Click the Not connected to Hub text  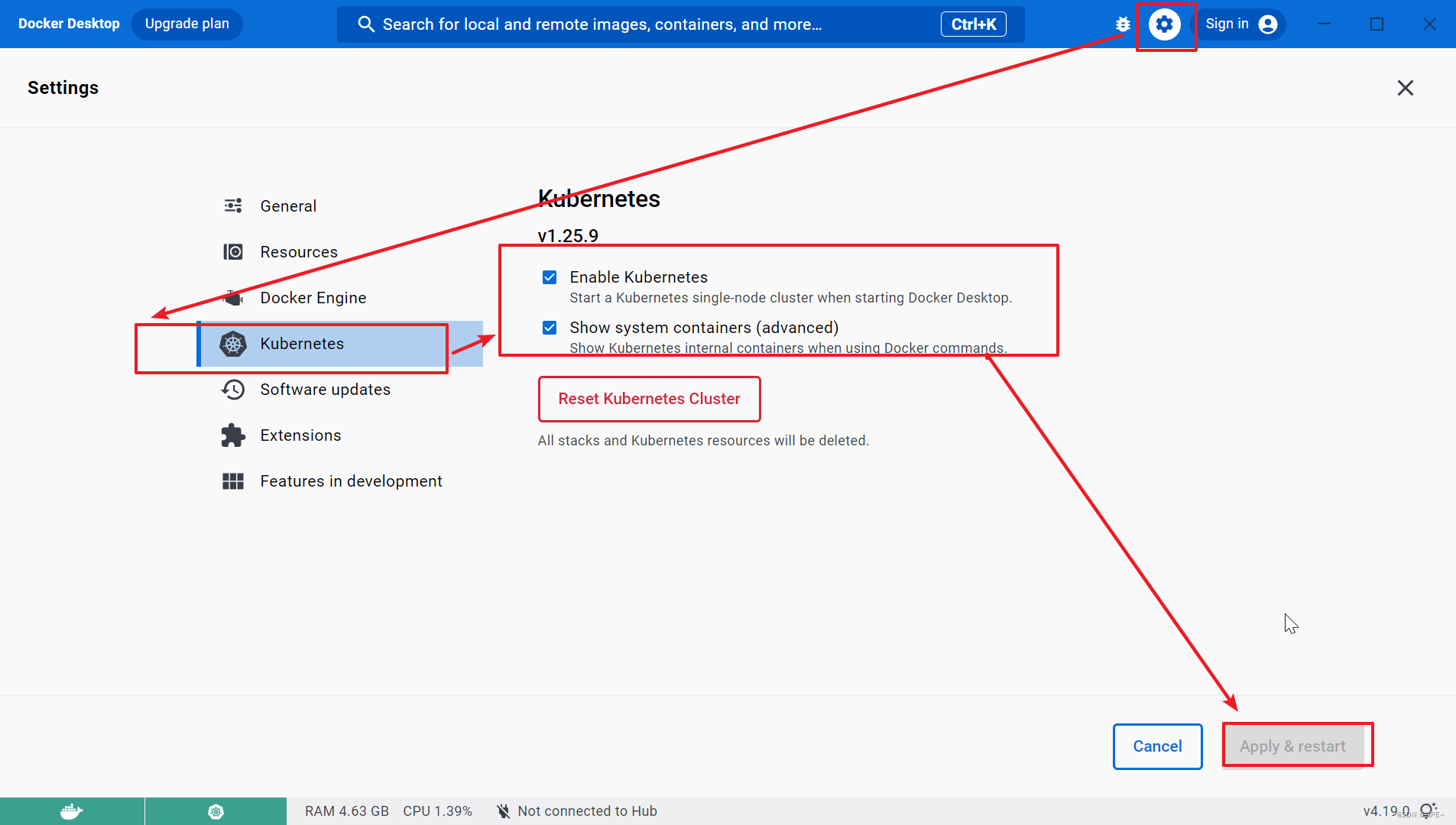pos(587,811)
